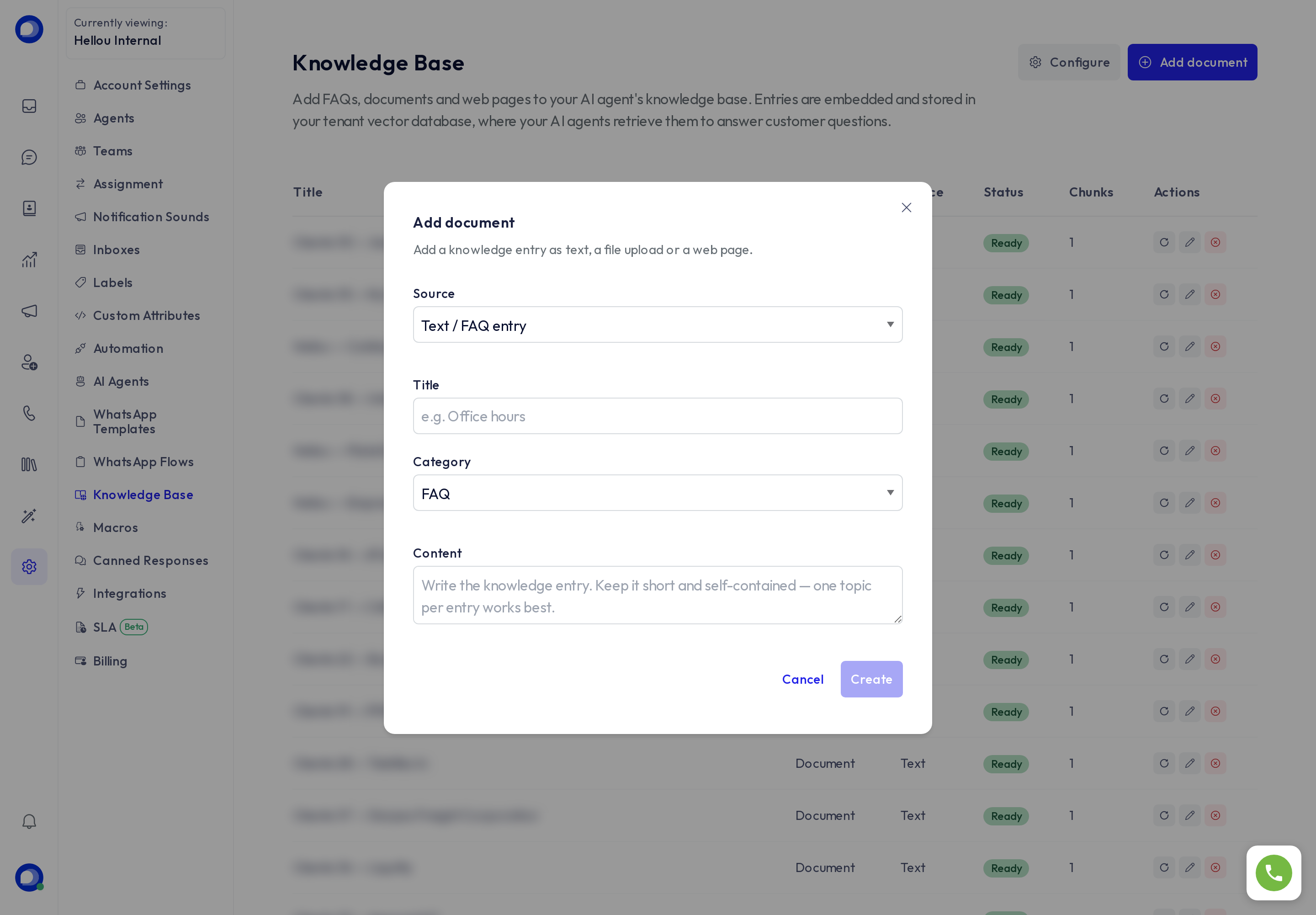The width and height of the screenshot is (1316, 915).
Task: Open settings gear icon in left rail
Action: click(29, 566)
